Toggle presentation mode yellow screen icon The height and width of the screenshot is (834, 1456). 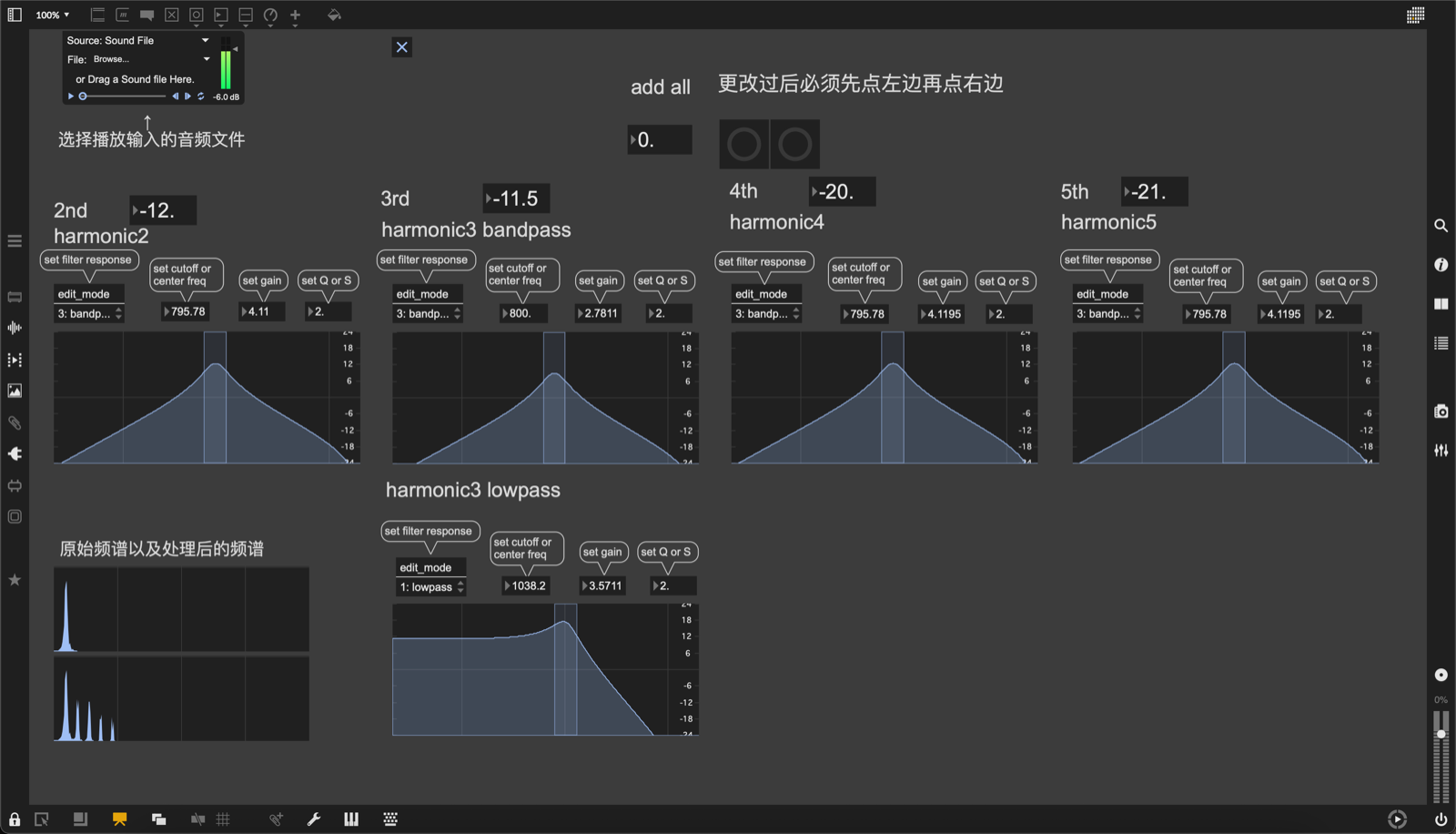pyautogui.click(x=119, y=819)
